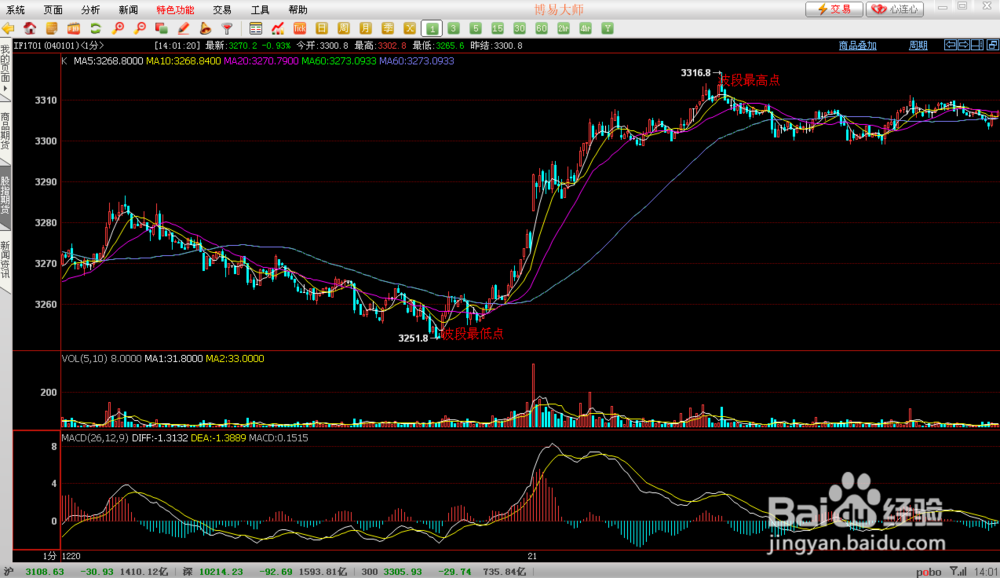
Task: Select the monthly (月) period icon
Action: [x=365, y=28]
